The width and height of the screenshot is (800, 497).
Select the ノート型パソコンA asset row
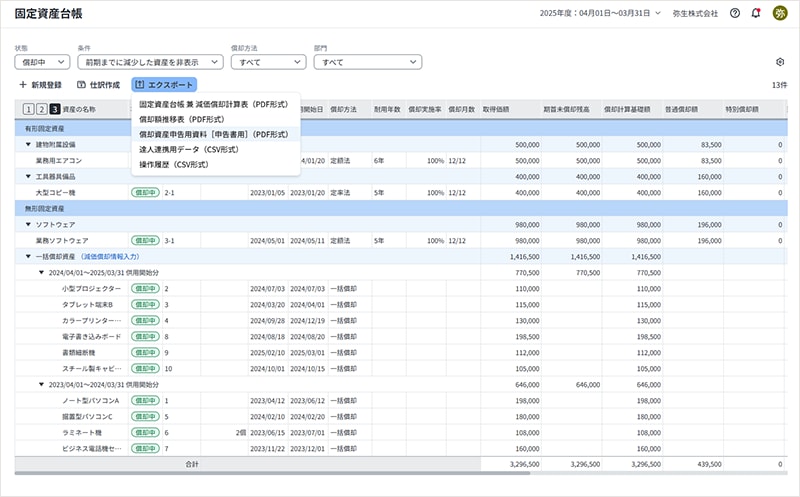point(401,401)
